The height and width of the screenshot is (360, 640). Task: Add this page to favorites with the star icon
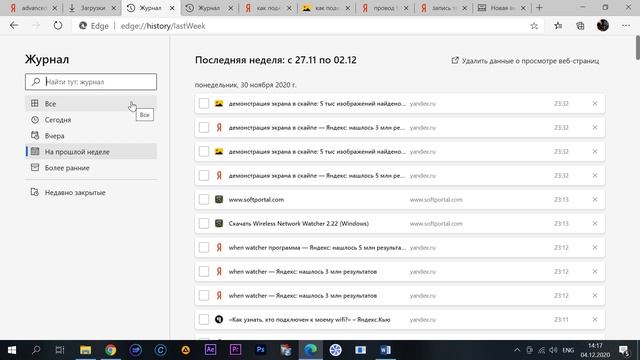click(534, 26)
